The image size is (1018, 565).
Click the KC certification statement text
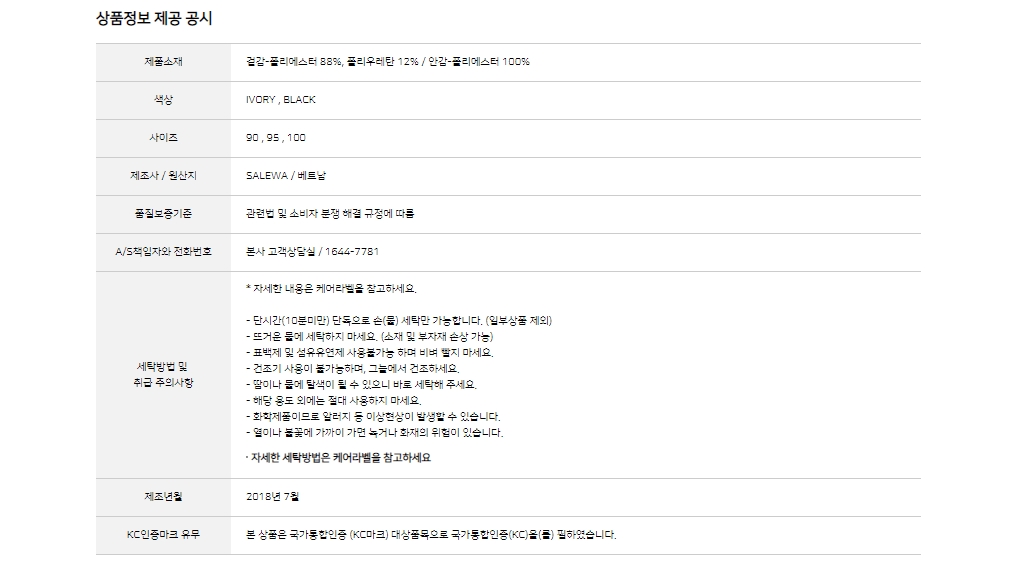(431, 535)
